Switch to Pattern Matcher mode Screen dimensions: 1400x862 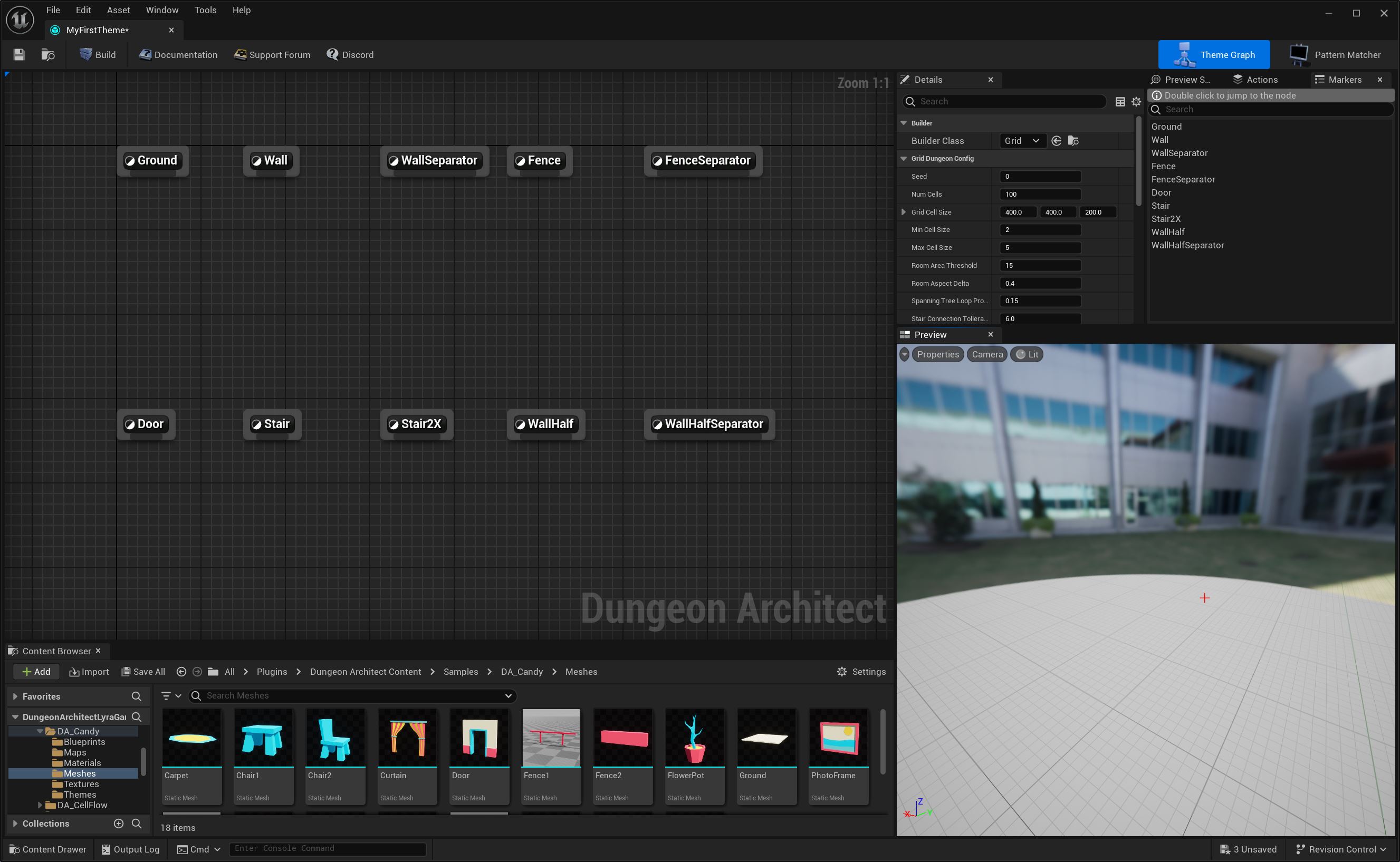1335,55
